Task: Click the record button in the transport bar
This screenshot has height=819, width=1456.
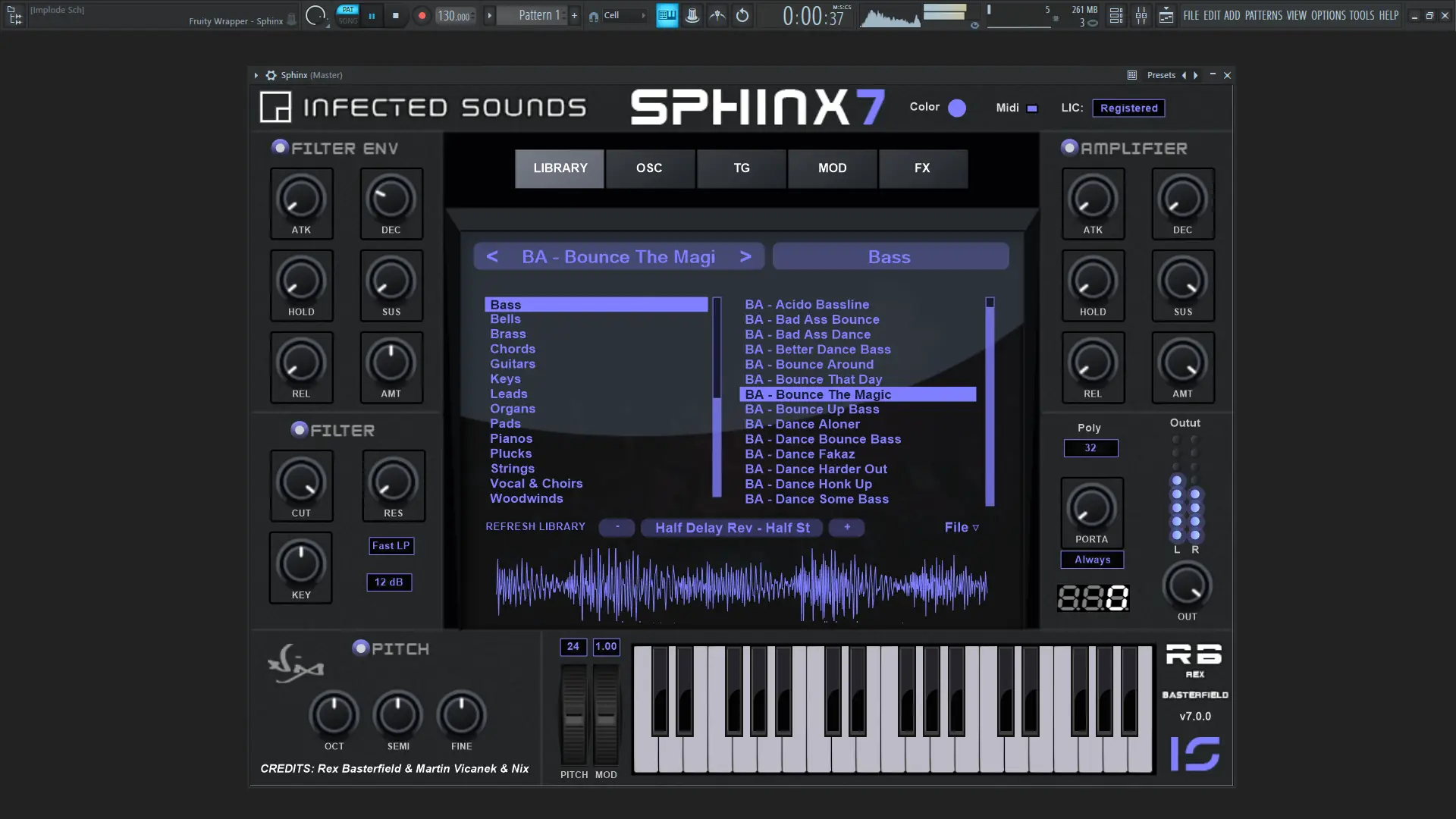Action: click(422, 15)
